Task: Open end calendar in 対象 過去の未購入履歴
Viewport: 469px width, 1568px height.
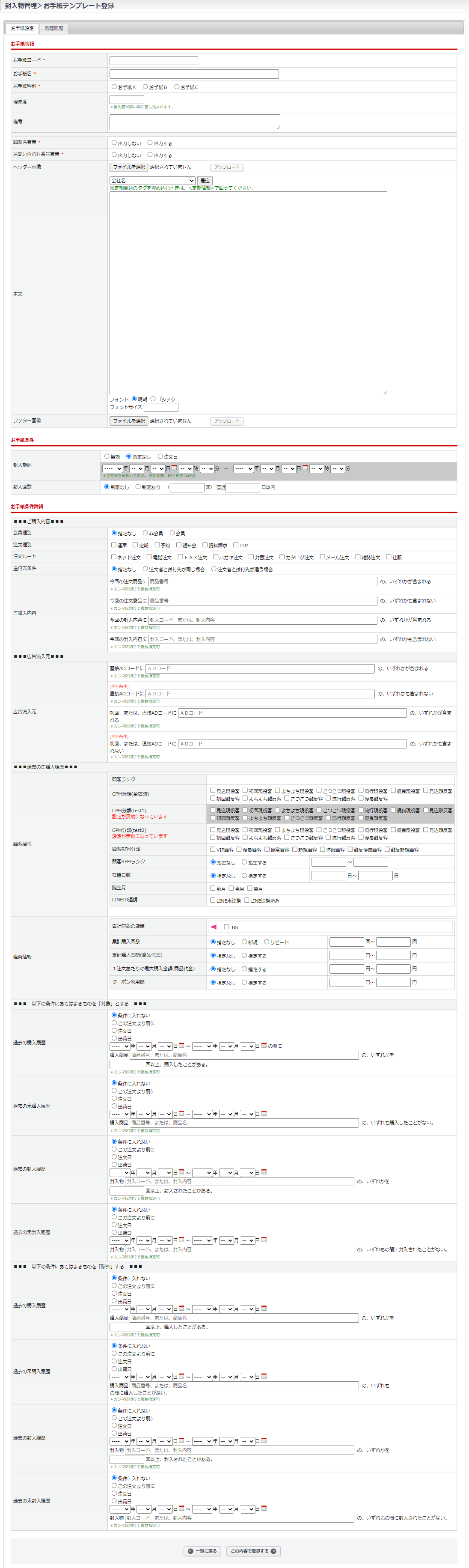Action: [264, 1113]
